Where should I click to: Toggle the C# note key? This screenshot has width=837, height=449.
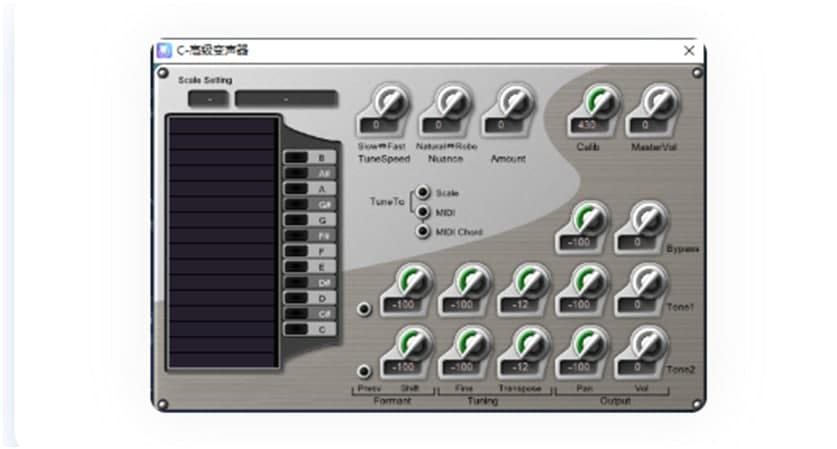point(310,313)
